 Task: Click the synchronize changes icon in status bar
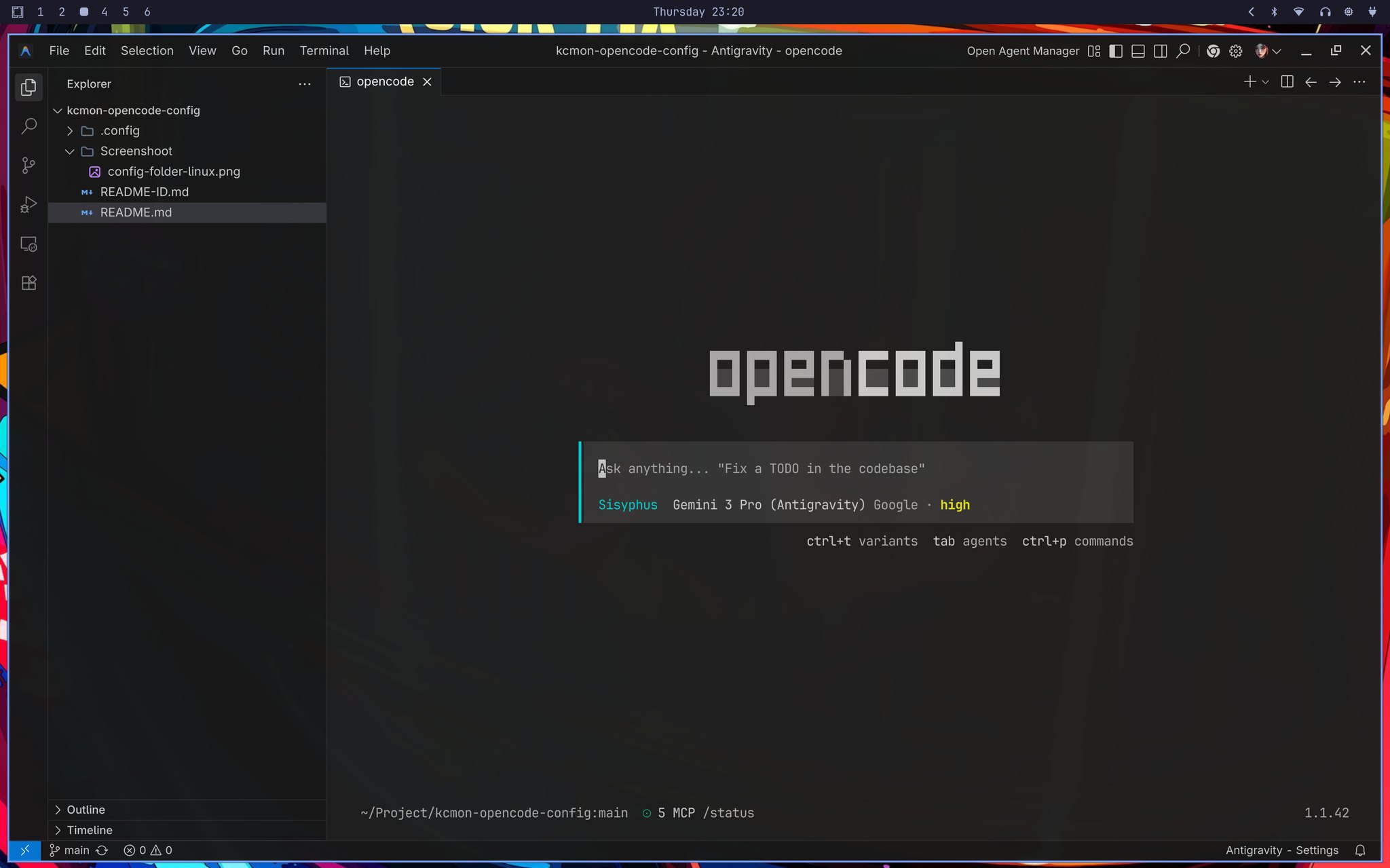102,850
